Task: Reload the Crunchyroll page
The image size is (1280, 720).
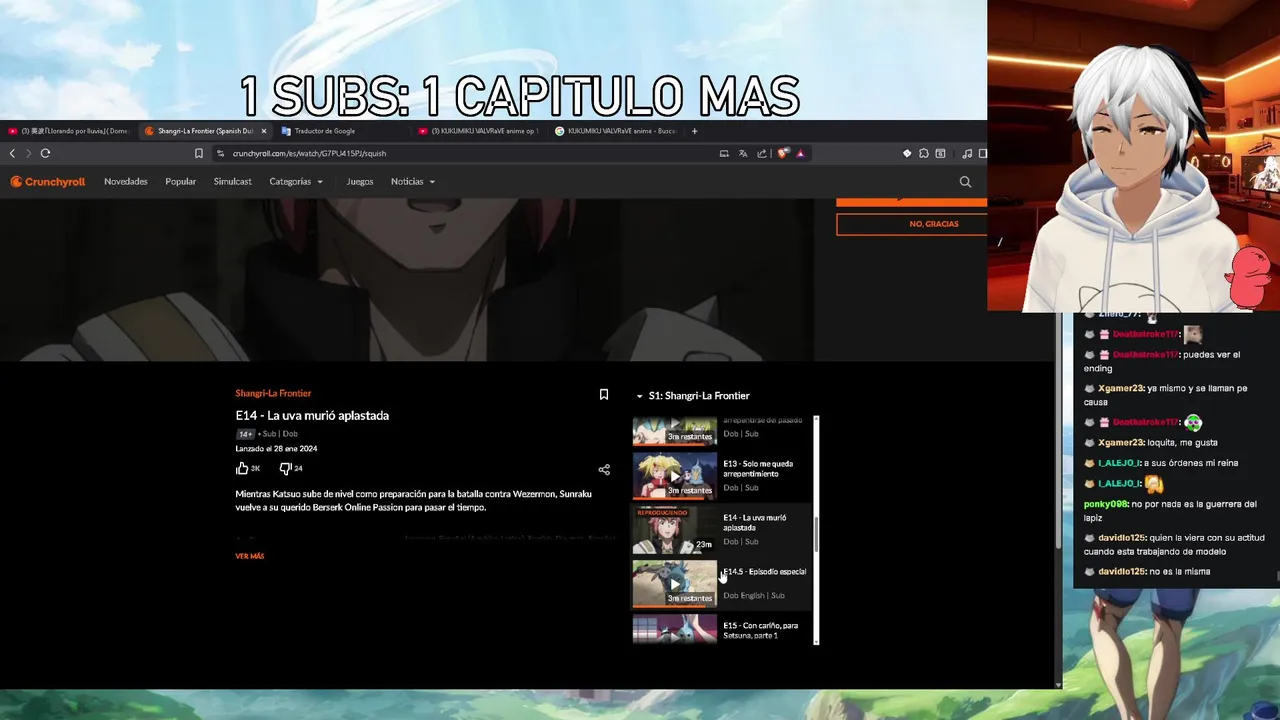Action: pyautogui.click(x=45, y=153)
